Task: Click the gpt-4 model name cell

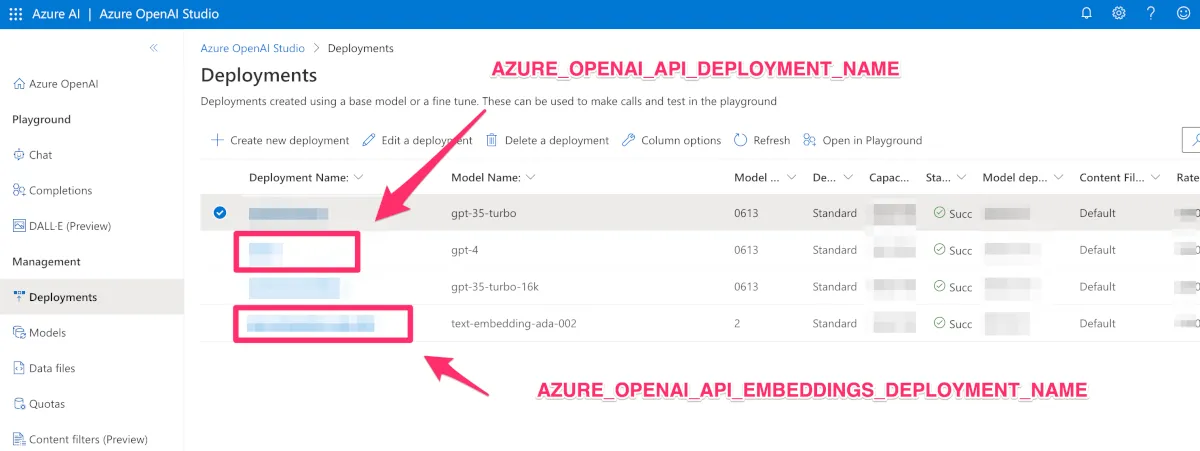Action: (x=466, y=250)
